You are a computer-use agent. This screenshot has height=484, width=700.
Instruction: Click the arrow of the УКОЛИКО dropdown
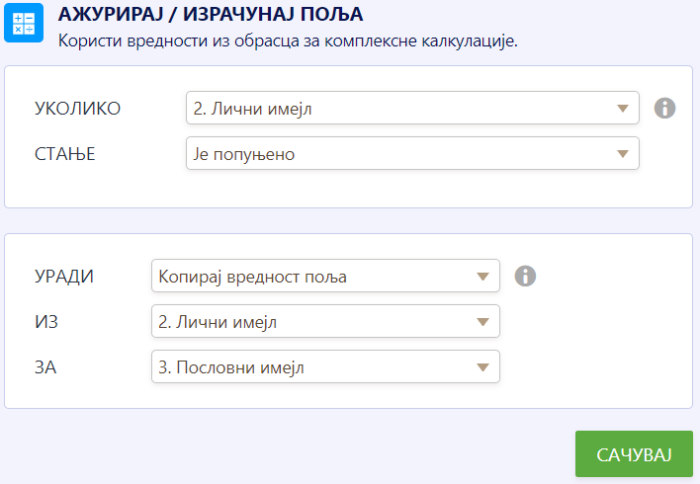tap(624, 108)
